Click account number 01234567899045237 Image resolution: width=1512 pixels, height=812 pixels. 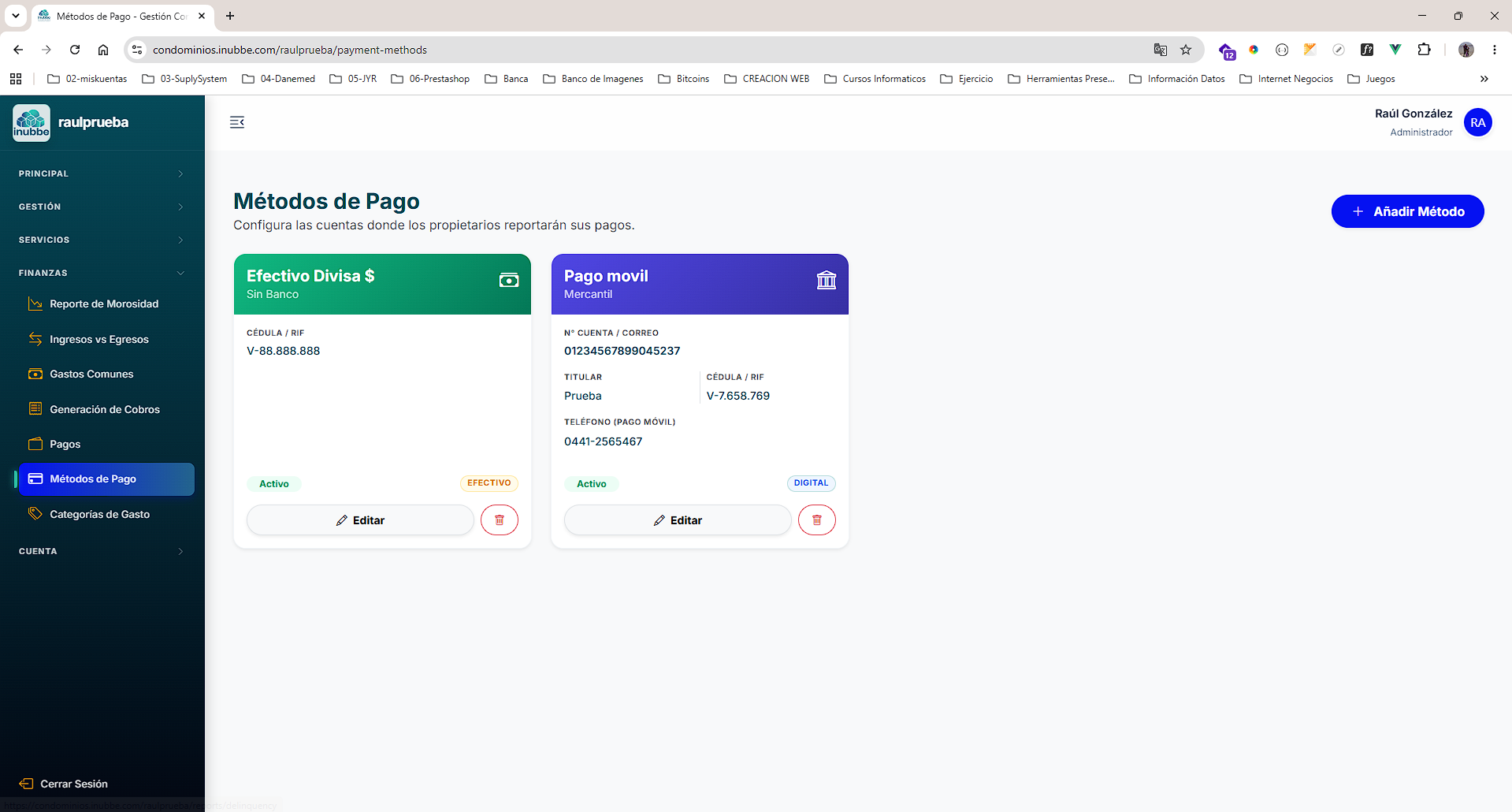point(622,351)
